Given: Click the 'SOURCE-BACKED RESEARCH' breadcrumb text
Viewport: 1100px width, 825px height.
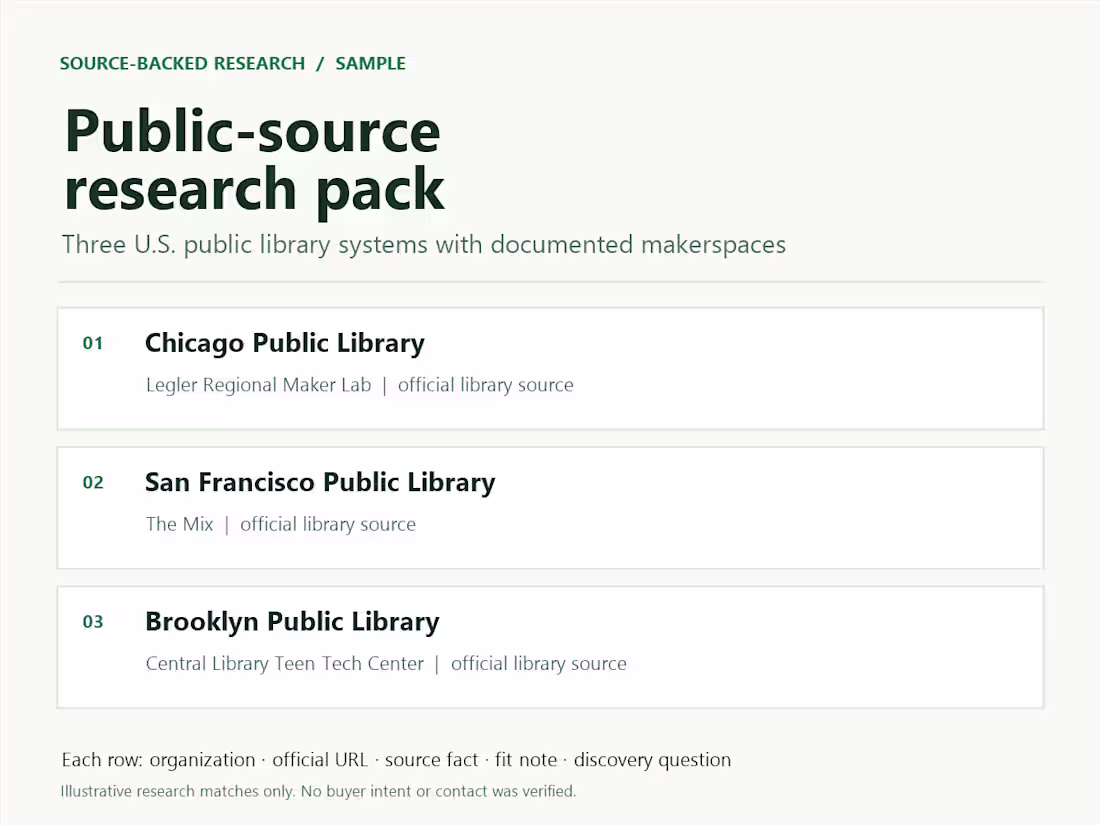Looking at the screenshot, I should coord(182,63).
